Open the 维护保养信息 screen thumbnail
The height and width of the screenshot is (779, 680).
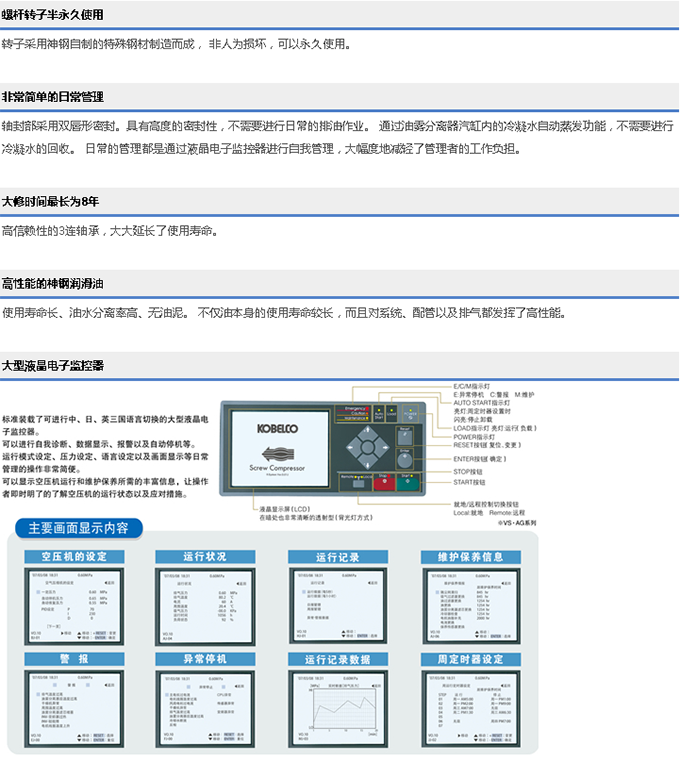(471, 606)
